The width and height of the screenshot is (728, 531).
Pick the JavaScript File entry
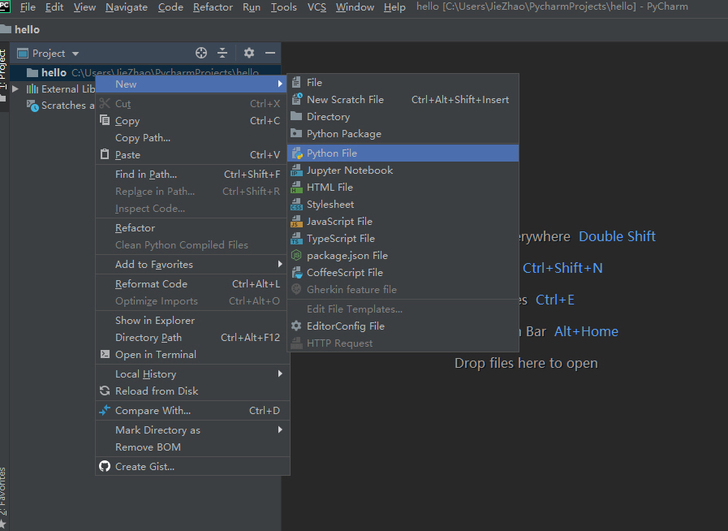(x=403, y=221)
